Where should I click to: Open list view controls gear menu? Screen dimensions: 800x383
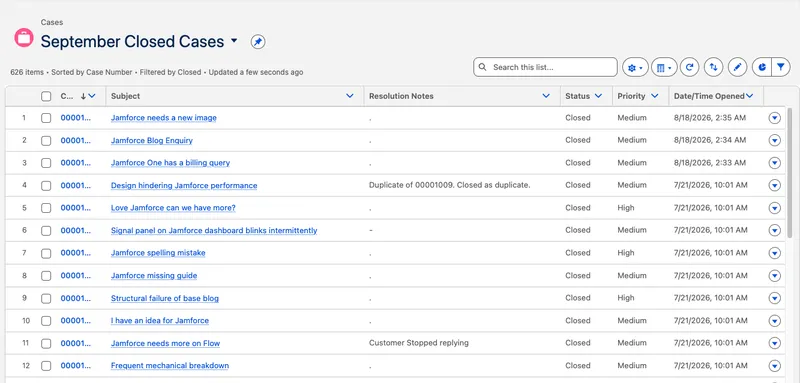[x=635, y=67]
